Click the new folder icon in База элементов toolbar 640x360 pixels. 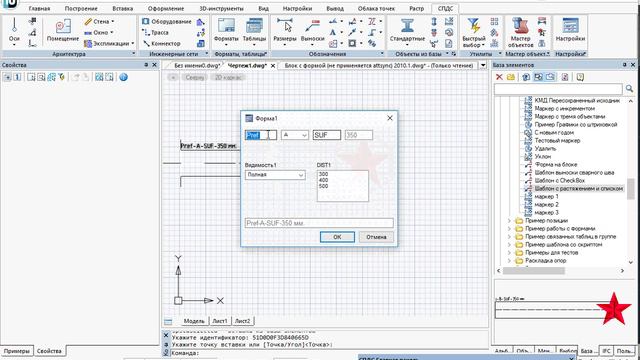pyautogui.click(x=510, y=77)
